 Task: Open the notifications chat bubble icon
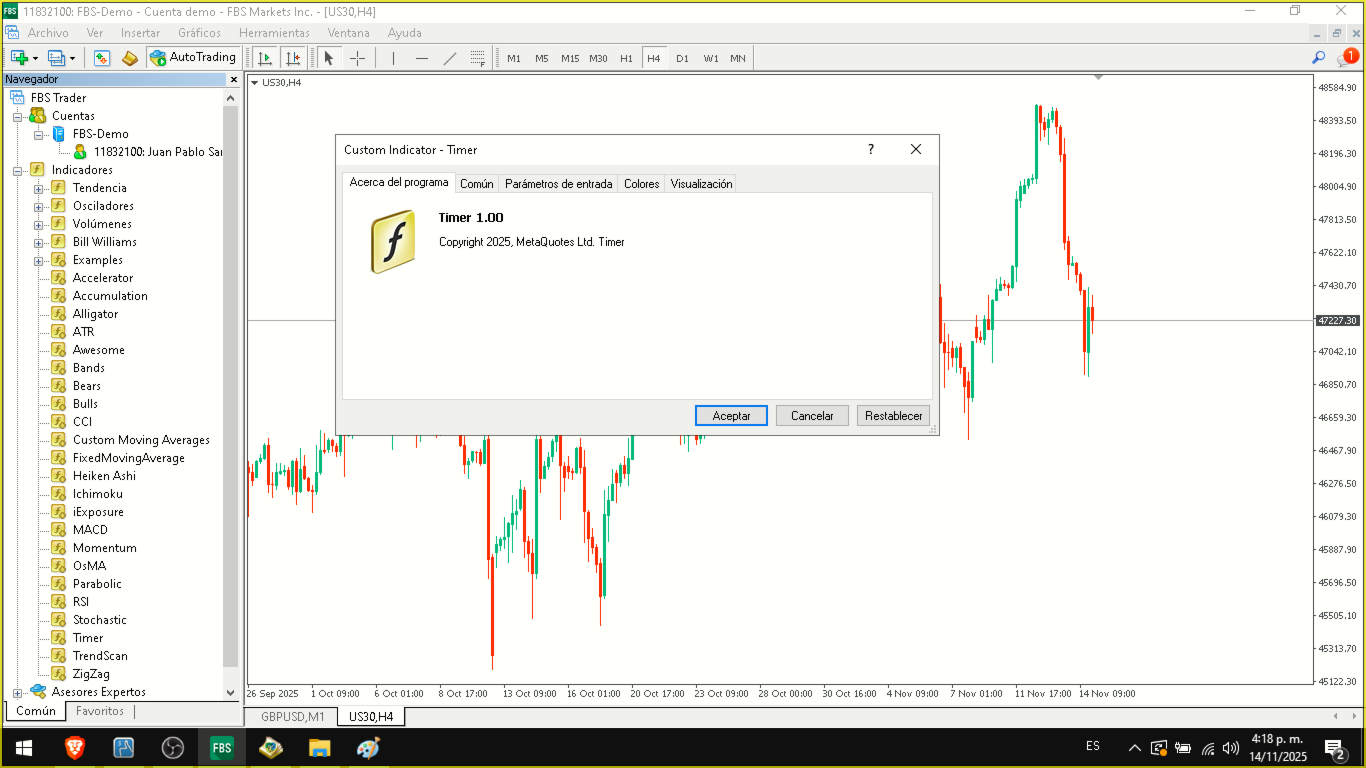1347,58
